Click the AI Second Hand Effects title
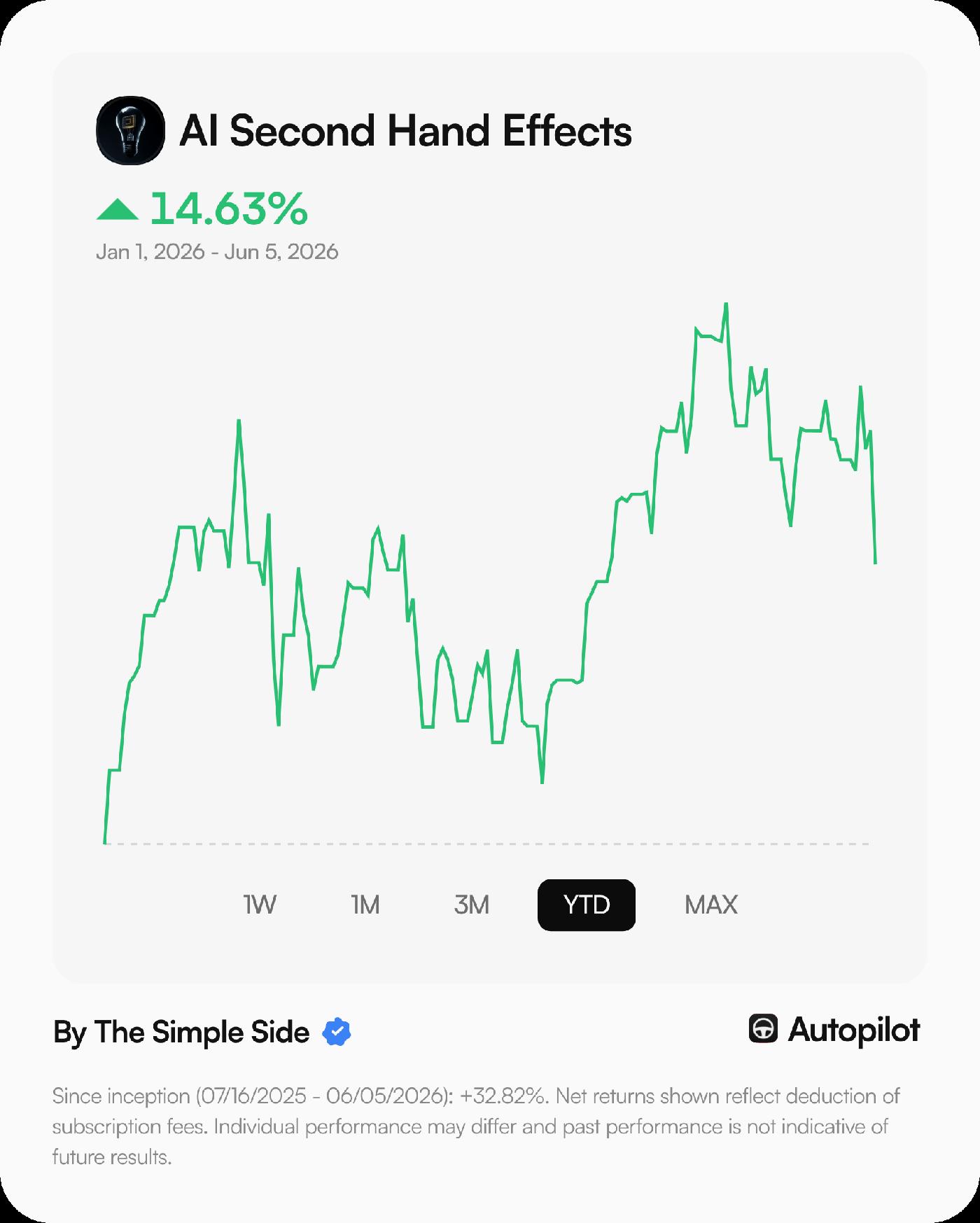The height and width of the screenshot is (1223, 980). (x=405, y=130)
